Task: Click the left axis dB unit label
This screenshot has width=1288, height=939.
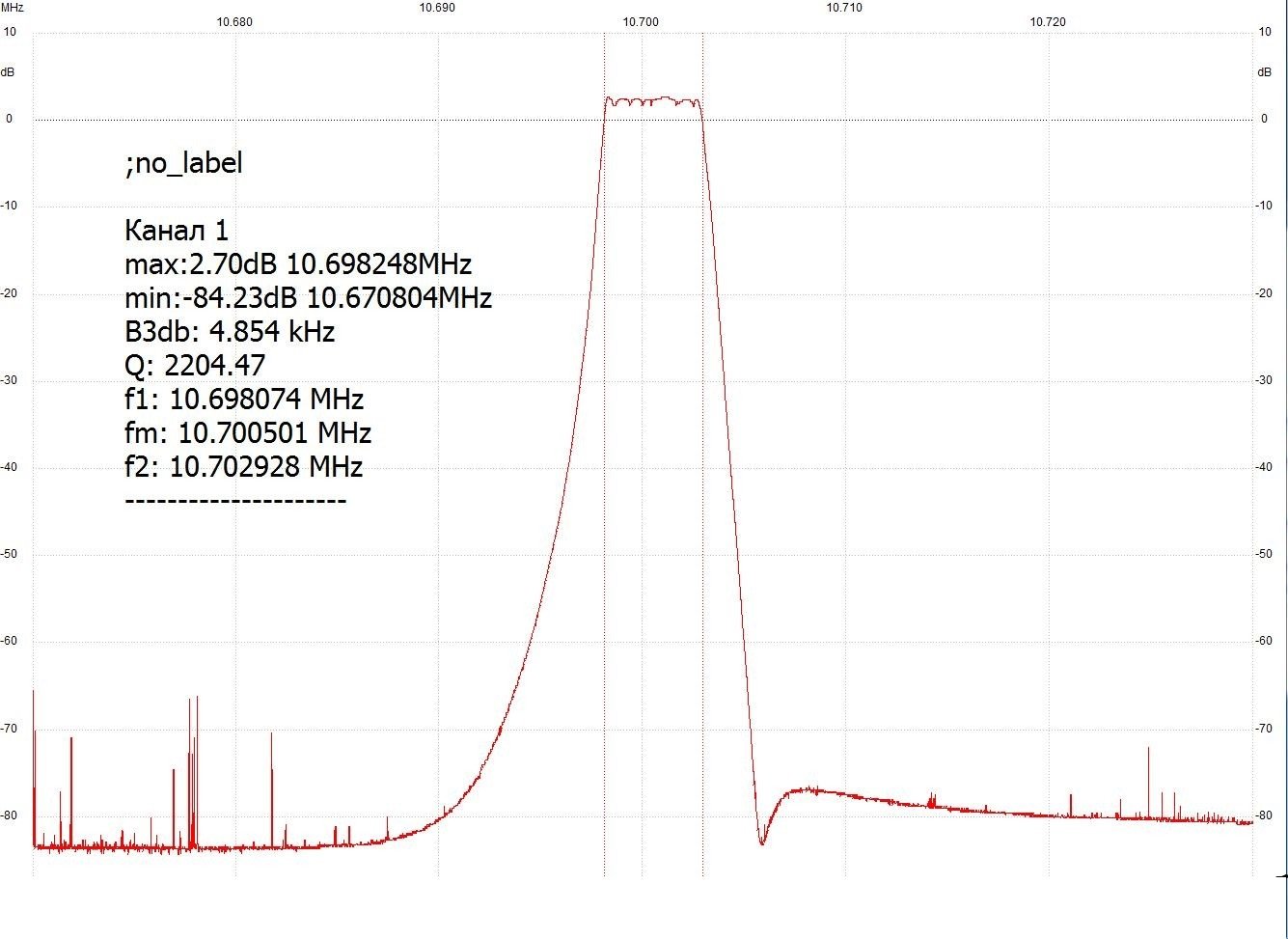Action: 9,72
